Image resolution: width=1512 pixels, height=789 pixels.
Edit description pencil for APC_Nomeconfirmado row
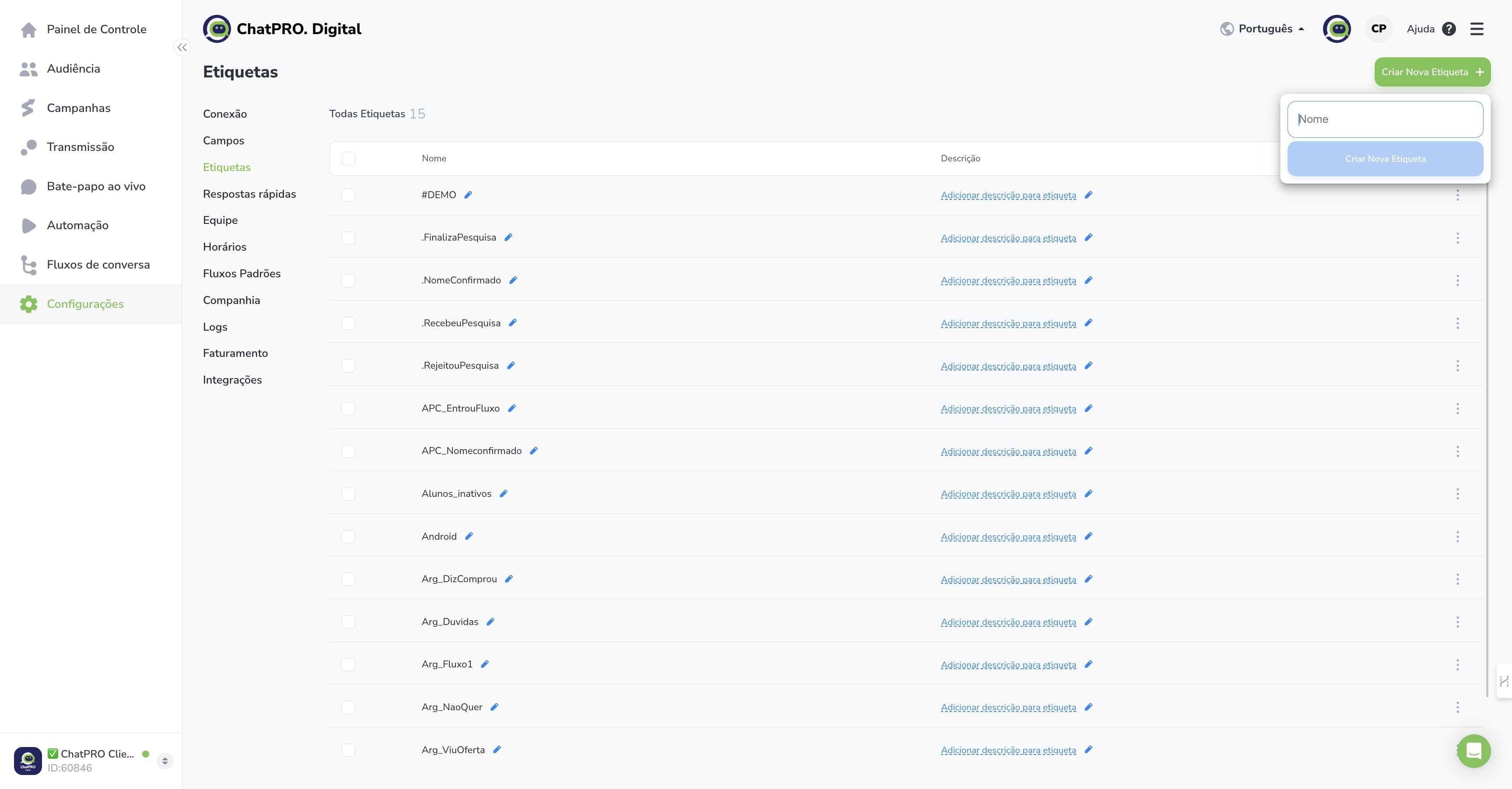point(1088,451)
